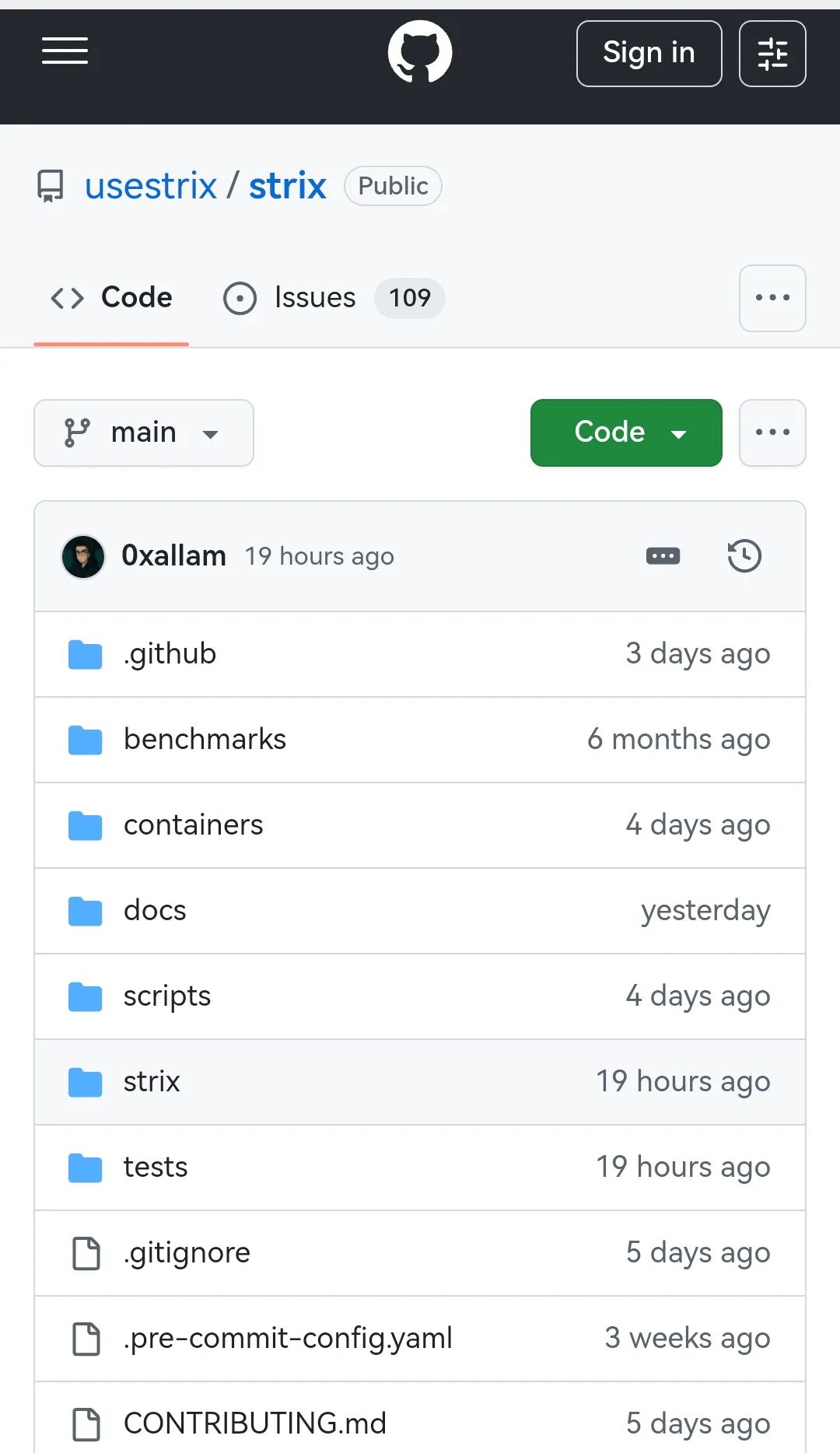This screenshot has height=1453, width=840.
Task: Open 0xallam commit author link
Action: [174, 556]
